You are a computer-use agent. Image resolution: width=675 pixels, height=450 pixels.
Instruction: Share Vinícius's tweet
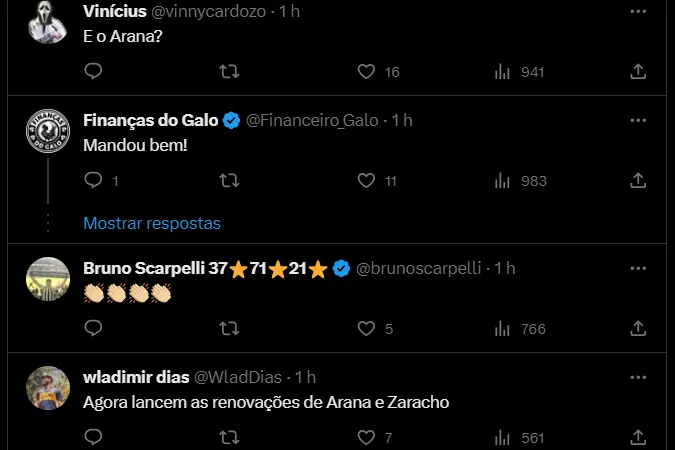(638, 72)
